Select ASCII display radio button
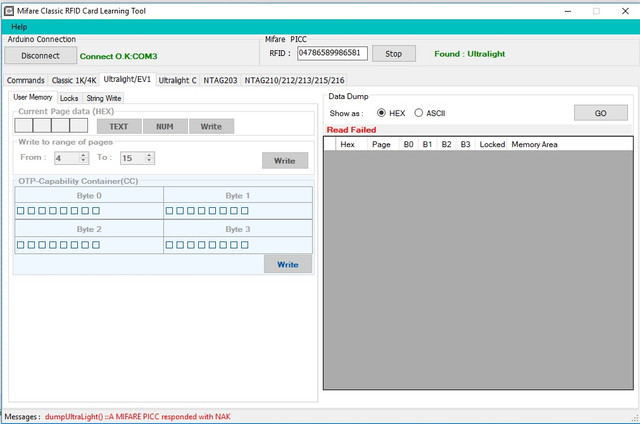Screen dimensions: 640x424 [x=418, y=113]
